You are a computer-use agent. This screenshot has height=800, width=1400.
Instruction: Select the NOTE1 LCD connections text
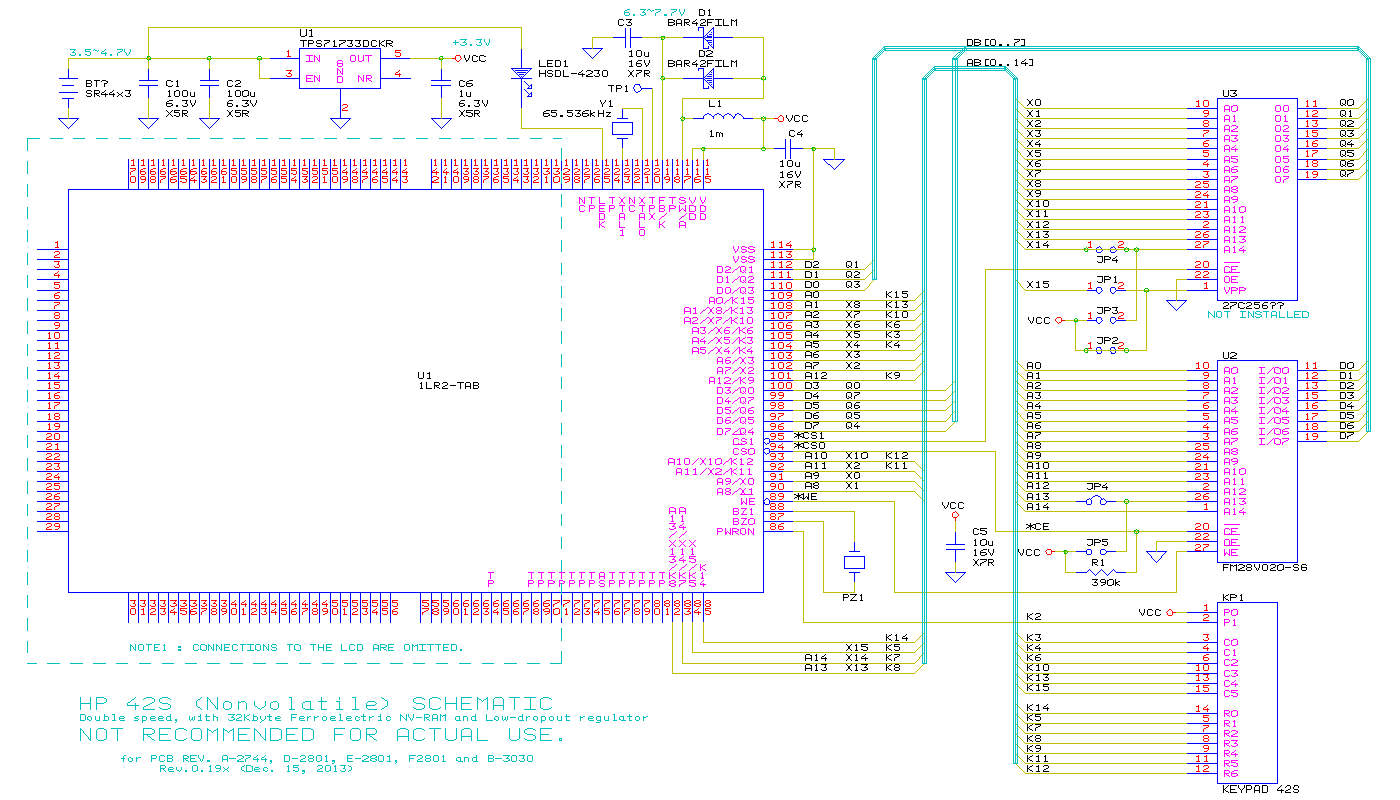click(296, 647)
